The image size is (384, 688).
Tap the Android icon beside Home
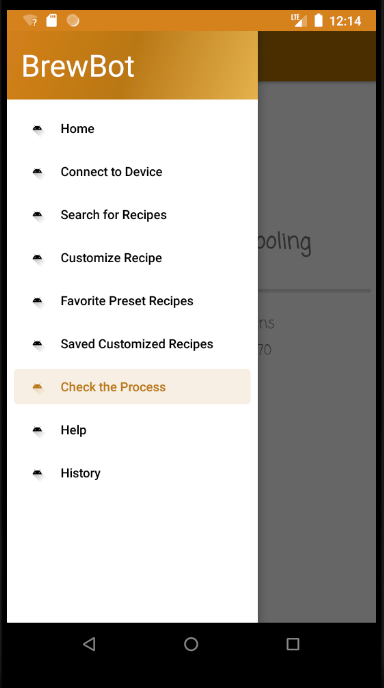[38, 129]
